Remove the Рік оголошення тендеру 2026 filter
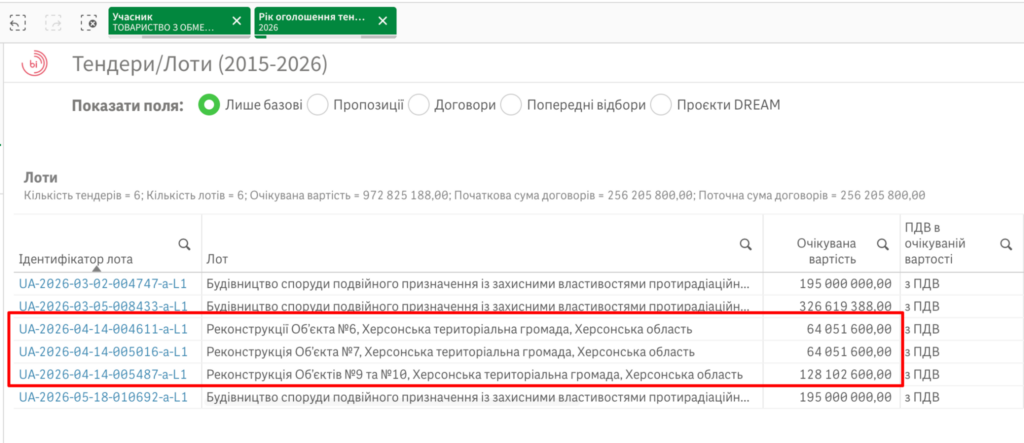Viewport: 1024px width, 443px height. point(383,21)
